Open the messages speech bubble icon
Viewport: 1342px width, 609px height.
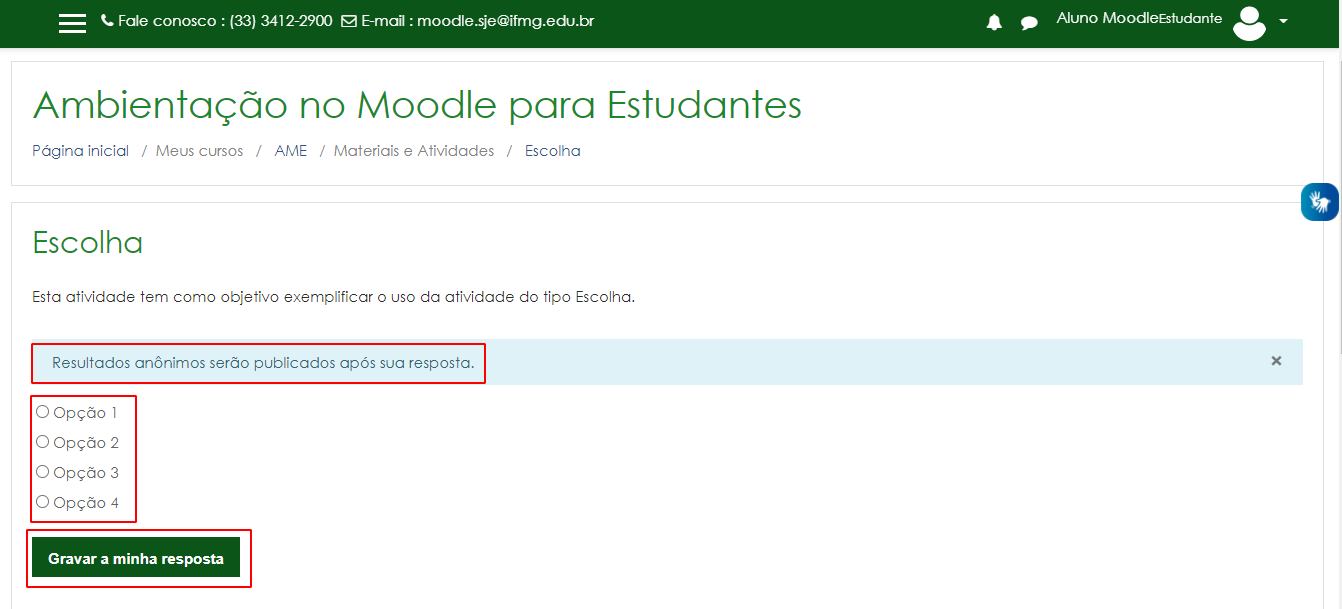coord(1029,22)
